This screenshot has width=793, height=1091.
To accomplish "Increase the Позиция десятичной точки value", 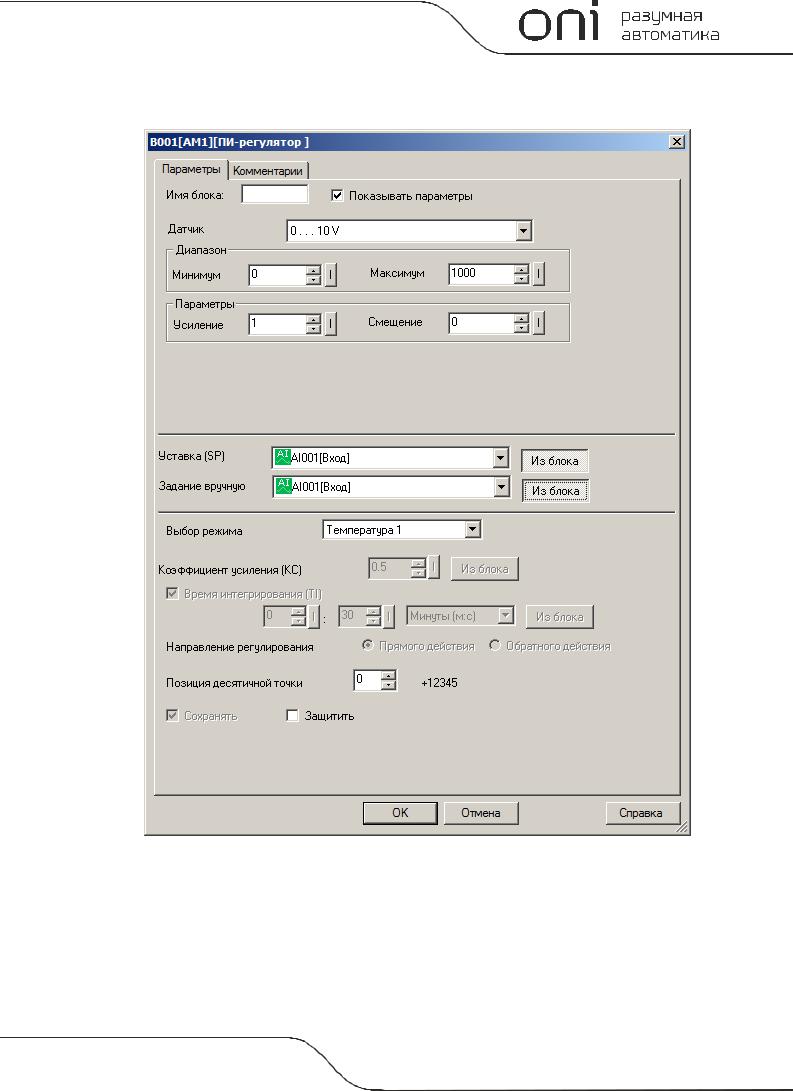I will pyautogui.click(x=389, y=676).
